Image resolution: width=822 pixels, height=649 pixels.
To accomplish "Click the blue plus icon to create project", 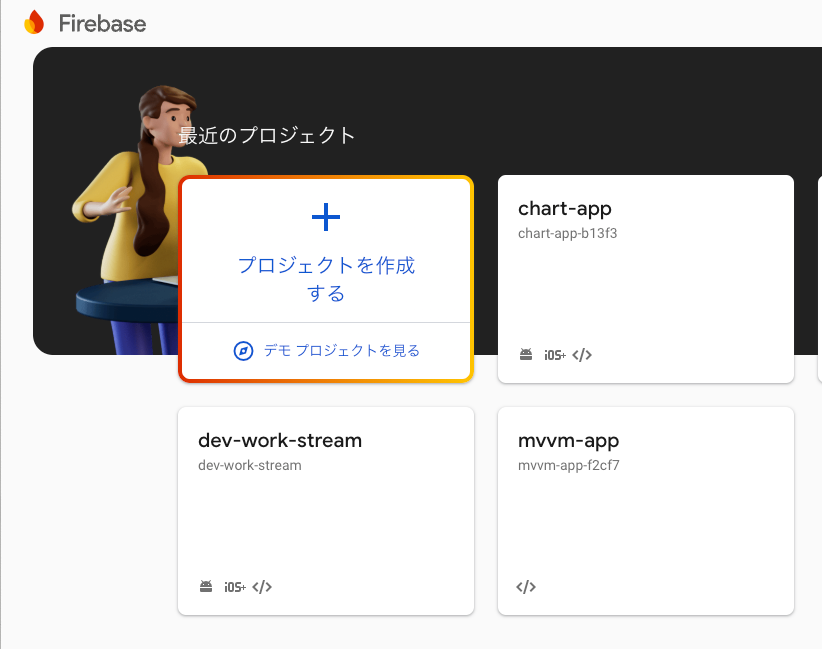I will (x=326, y=217).
